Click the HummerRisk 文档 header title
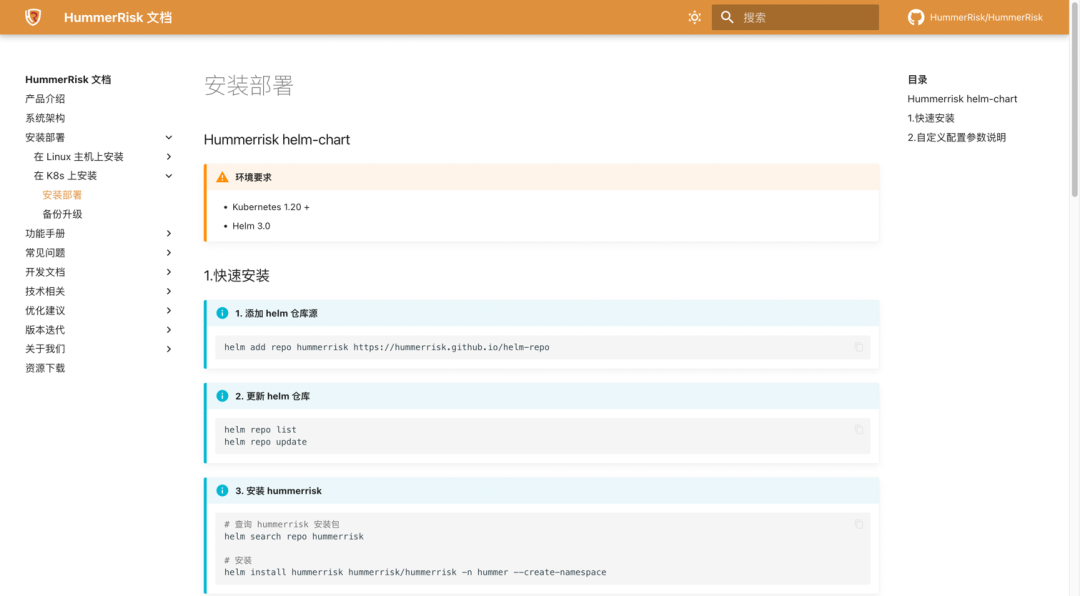The width and height of the screenshot is (1080, 596). 118,17
